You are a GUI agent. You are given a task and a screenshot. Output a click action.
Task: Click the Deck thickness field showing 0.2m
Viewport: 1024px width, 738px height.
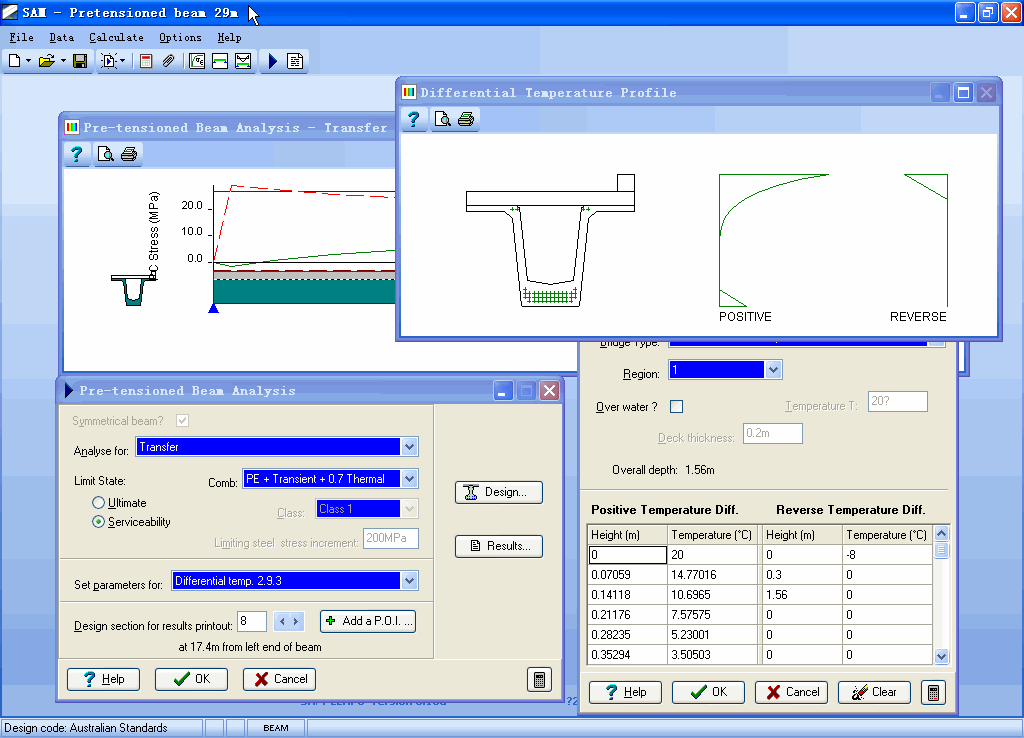tap(773, 434)
